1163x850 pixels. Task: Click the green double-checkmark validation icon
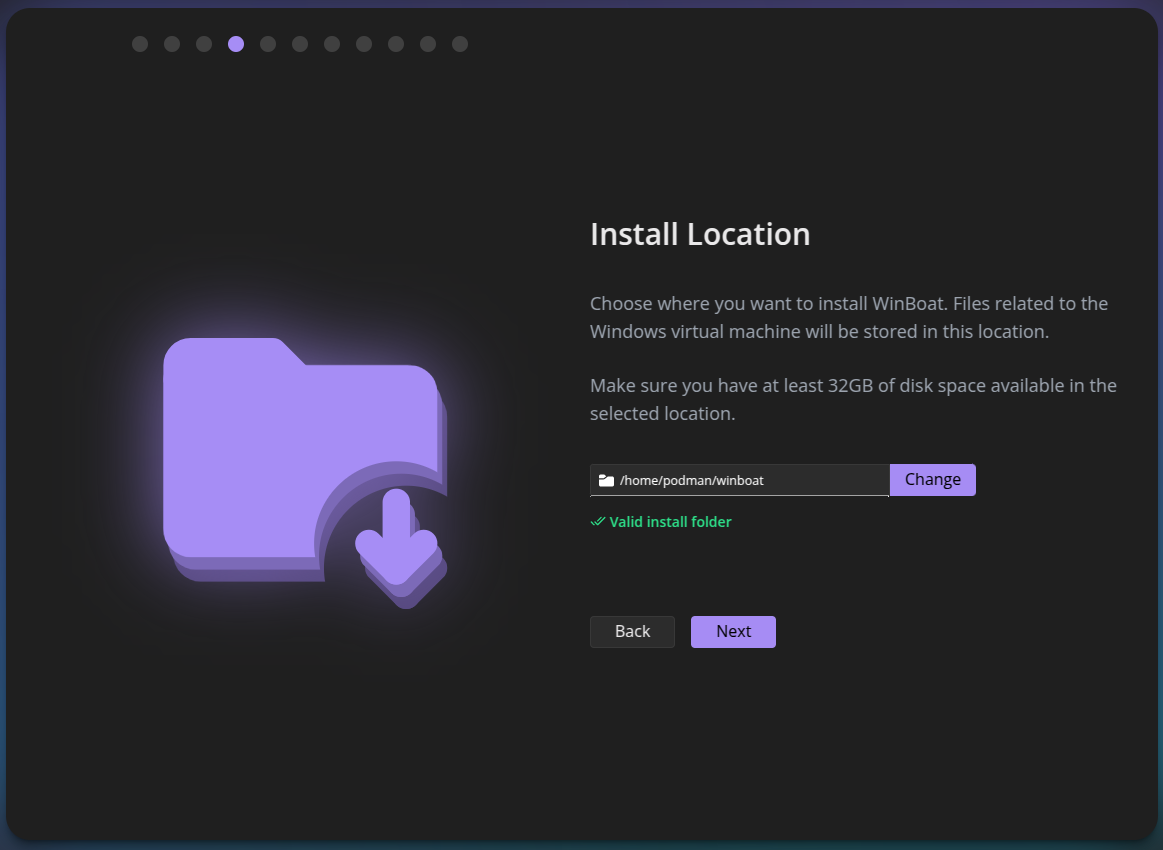coord(598,522)
